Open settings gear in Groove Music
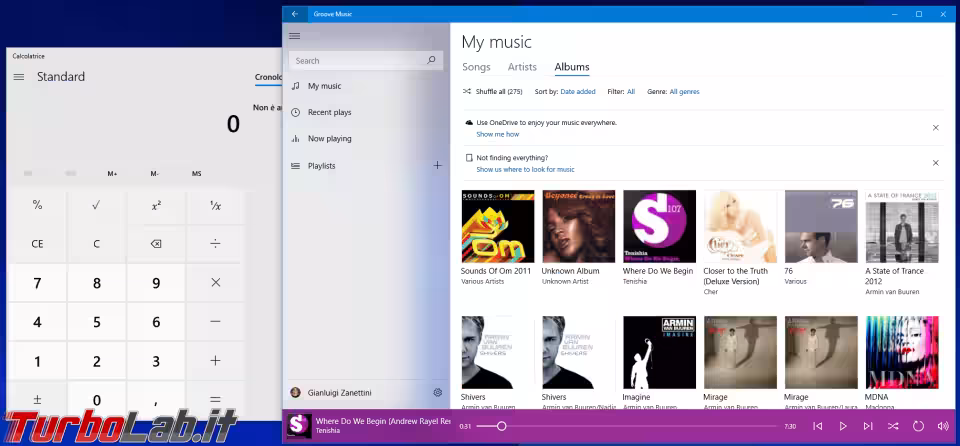 437,393
